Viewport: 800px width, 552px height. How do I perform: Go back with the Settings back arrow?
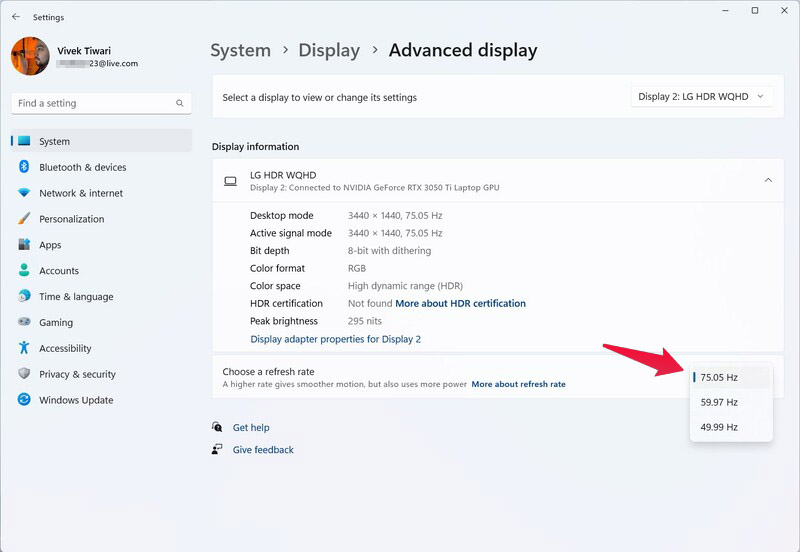tap(16, 17)
